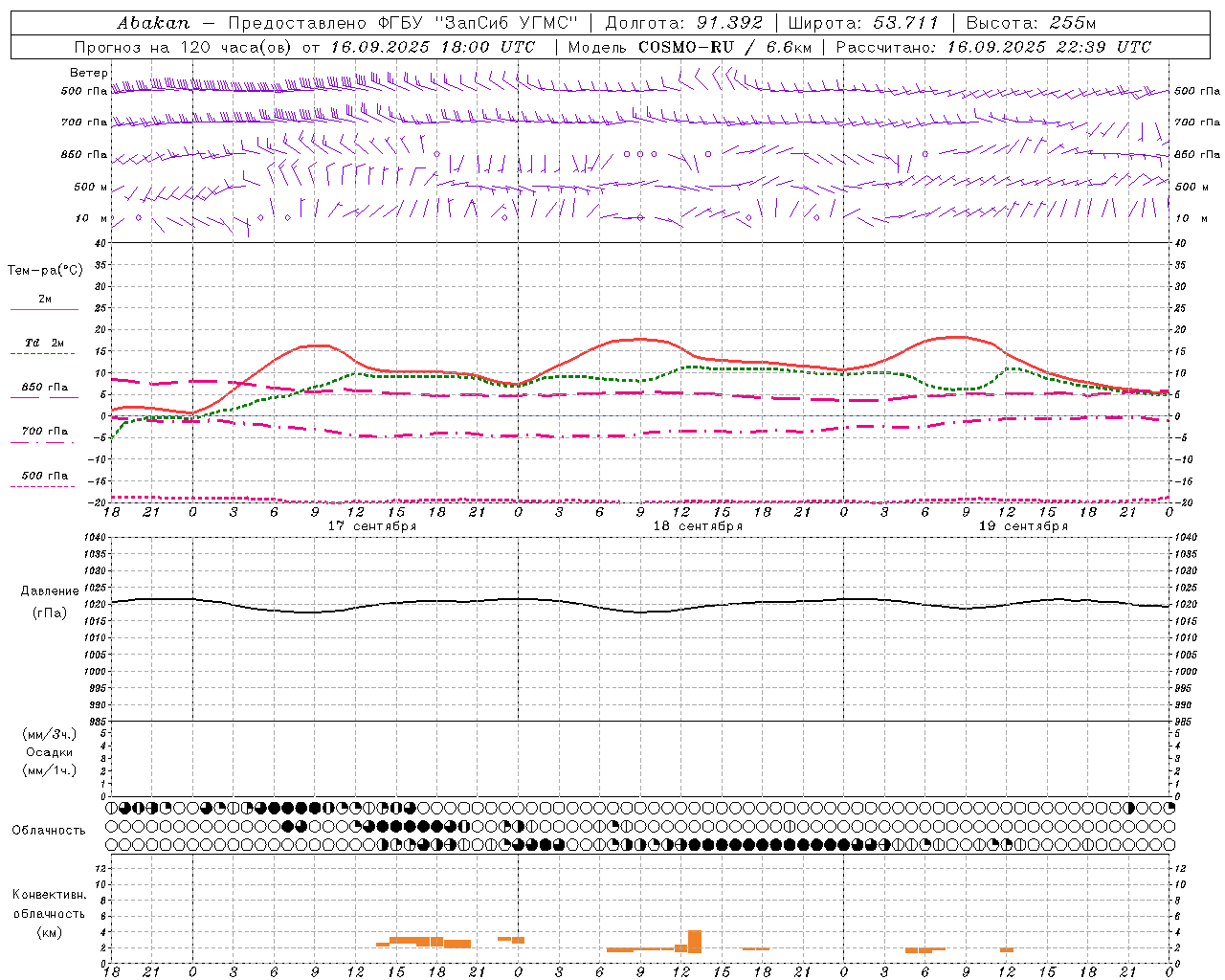The width and height of the screenshot is (1225, 980).
Task: Click the 'Долгота: 91.392' value in the header
Action: [684, 23]
